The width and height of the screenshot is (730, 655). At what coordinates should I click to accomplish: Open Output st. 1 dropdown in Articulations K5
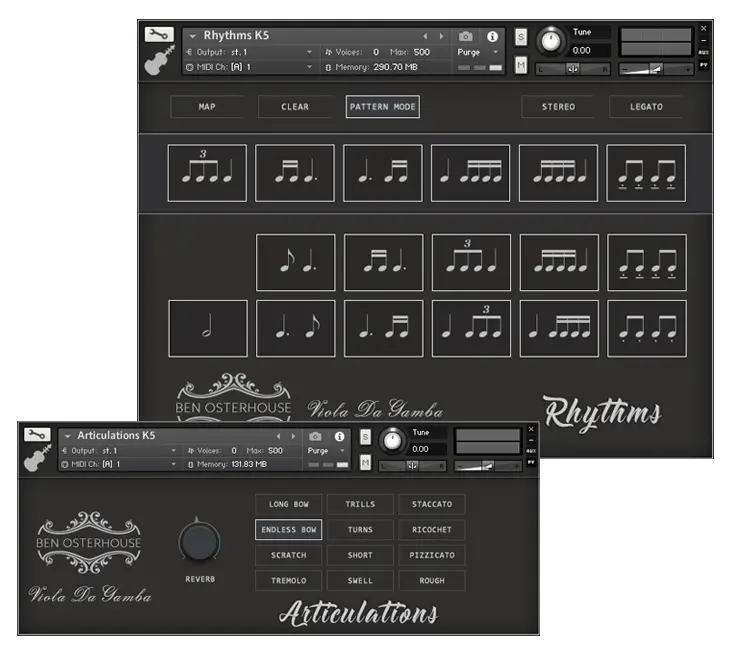pyautogui.click(x=174, y=451)
